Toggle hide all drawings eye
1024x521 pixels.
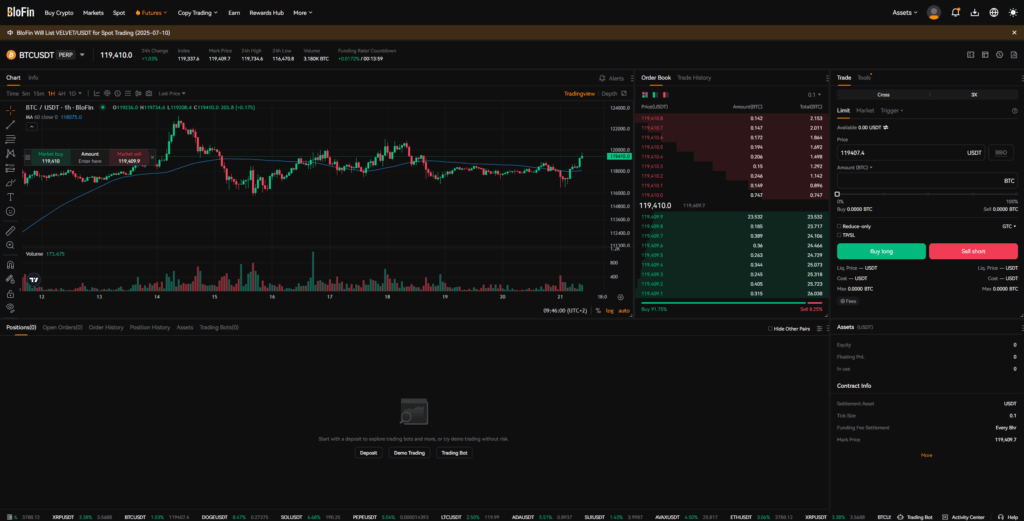pos(10,308)
